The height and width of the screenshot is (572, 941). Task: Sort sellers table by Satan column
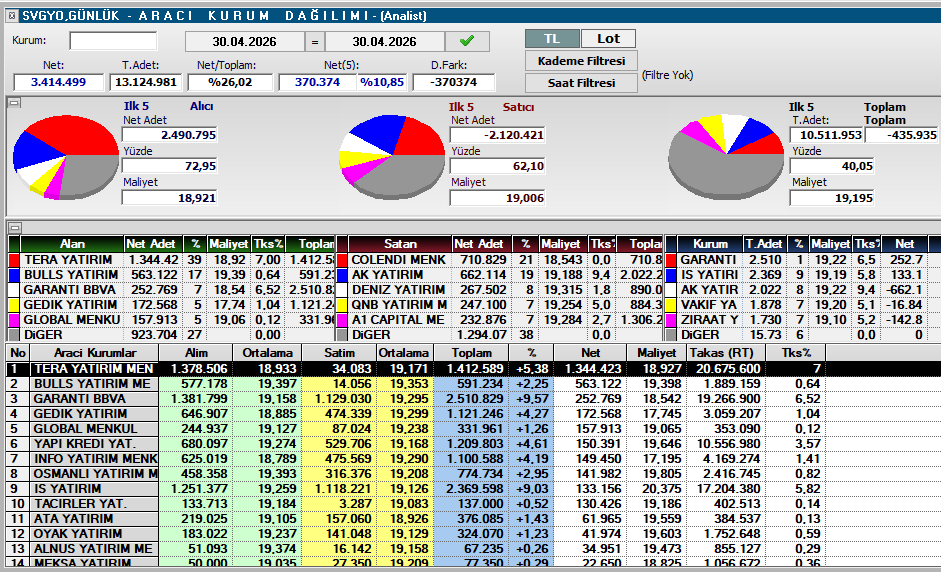pyautogui.click(x=400, y=244)
